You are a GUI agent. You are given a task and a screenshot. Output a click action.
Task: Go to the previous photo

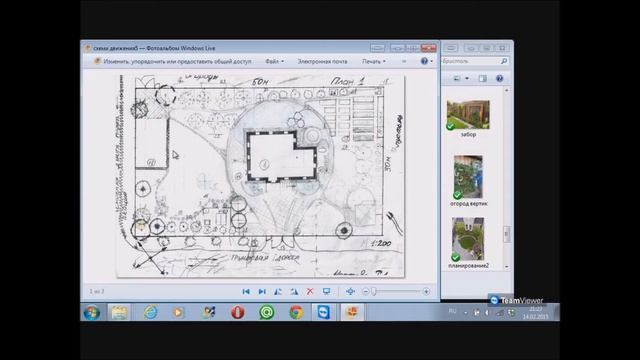(246, 291)
